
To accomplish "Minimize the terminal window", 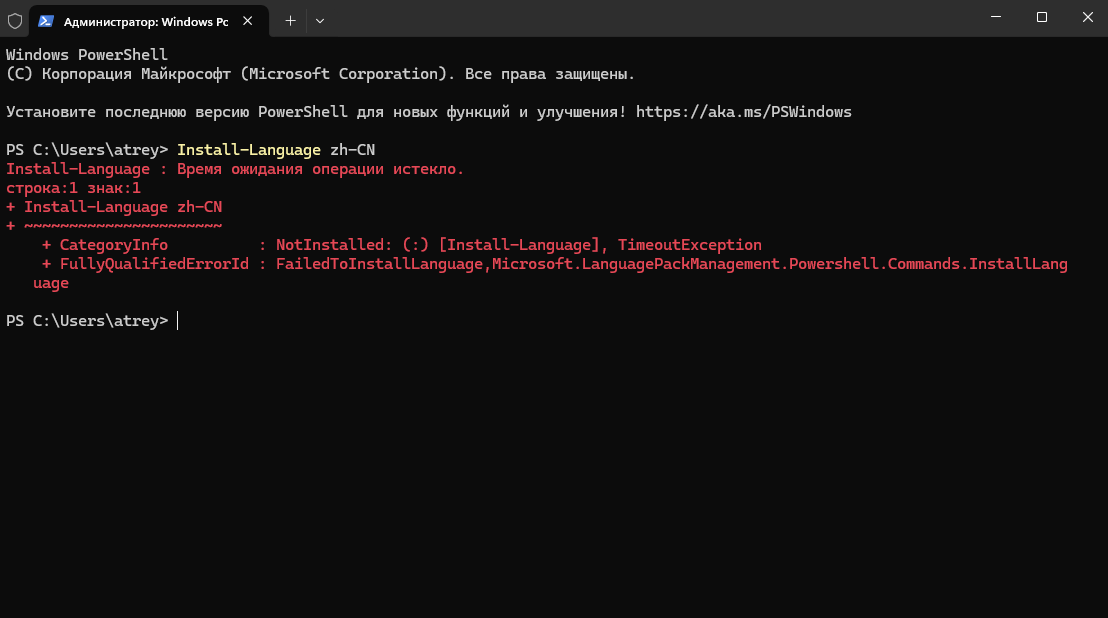I will (x=996, y=18).
